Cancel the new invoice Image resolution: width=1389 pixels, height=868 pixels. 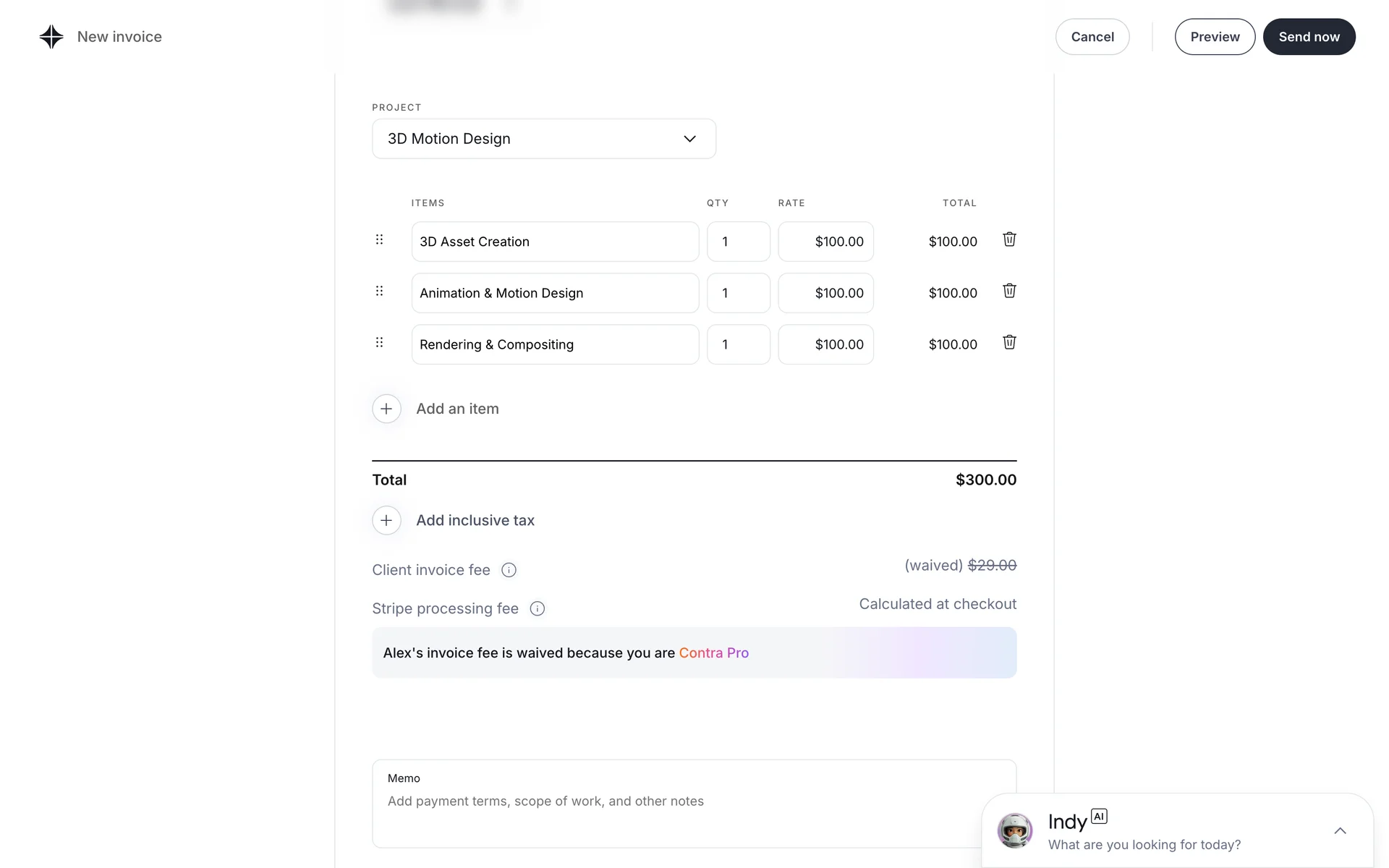[1092, 37]
